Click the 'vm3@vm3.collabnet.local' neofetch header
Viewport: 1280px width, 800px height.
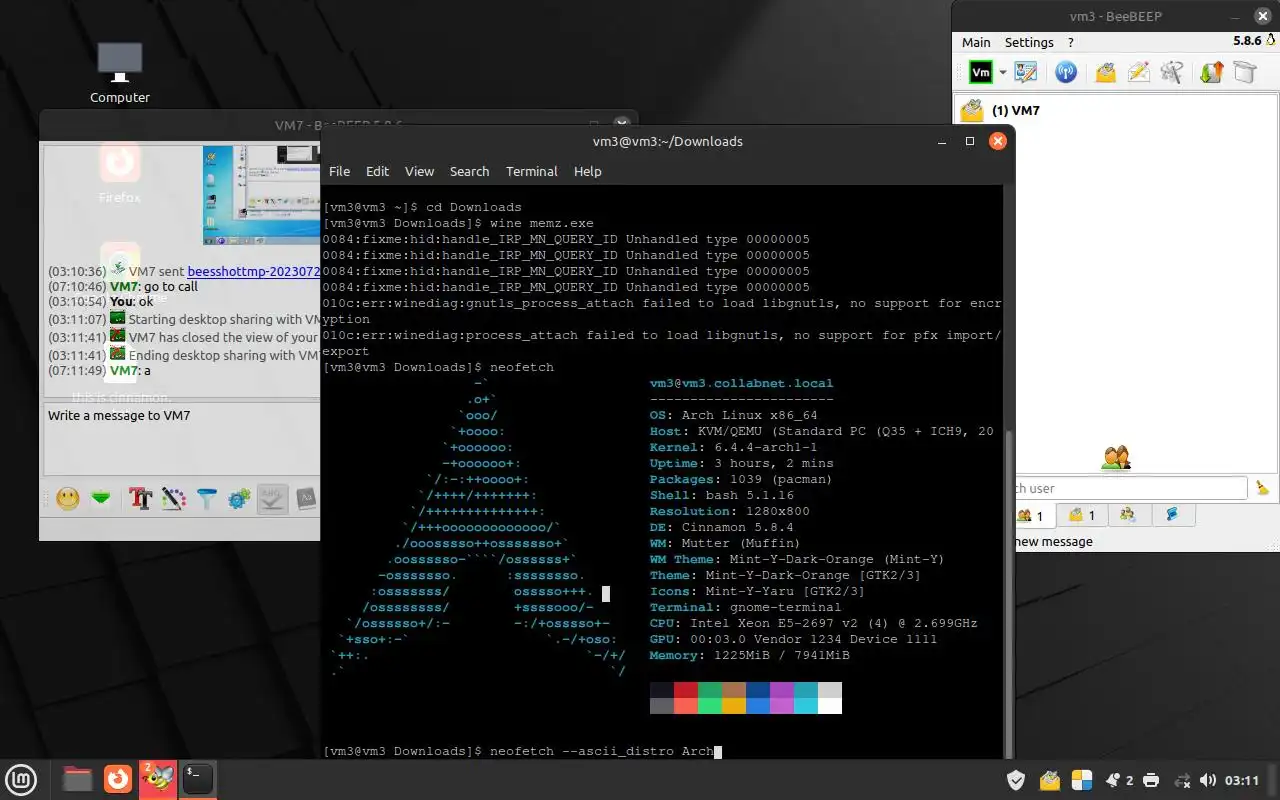(741, 383)
